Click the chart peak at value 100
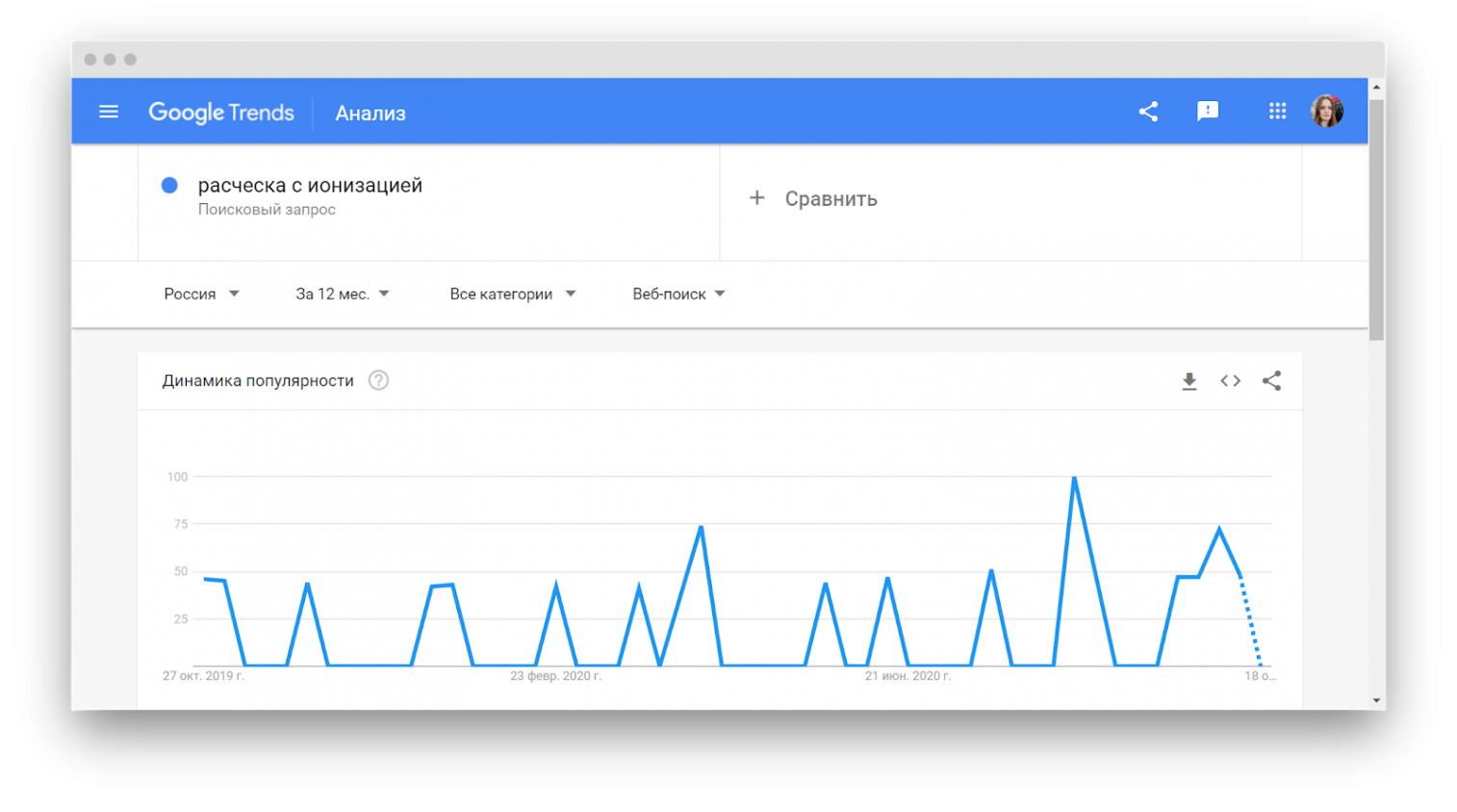The width and height of the screenshot is (1457, 812). (1074, 478)
